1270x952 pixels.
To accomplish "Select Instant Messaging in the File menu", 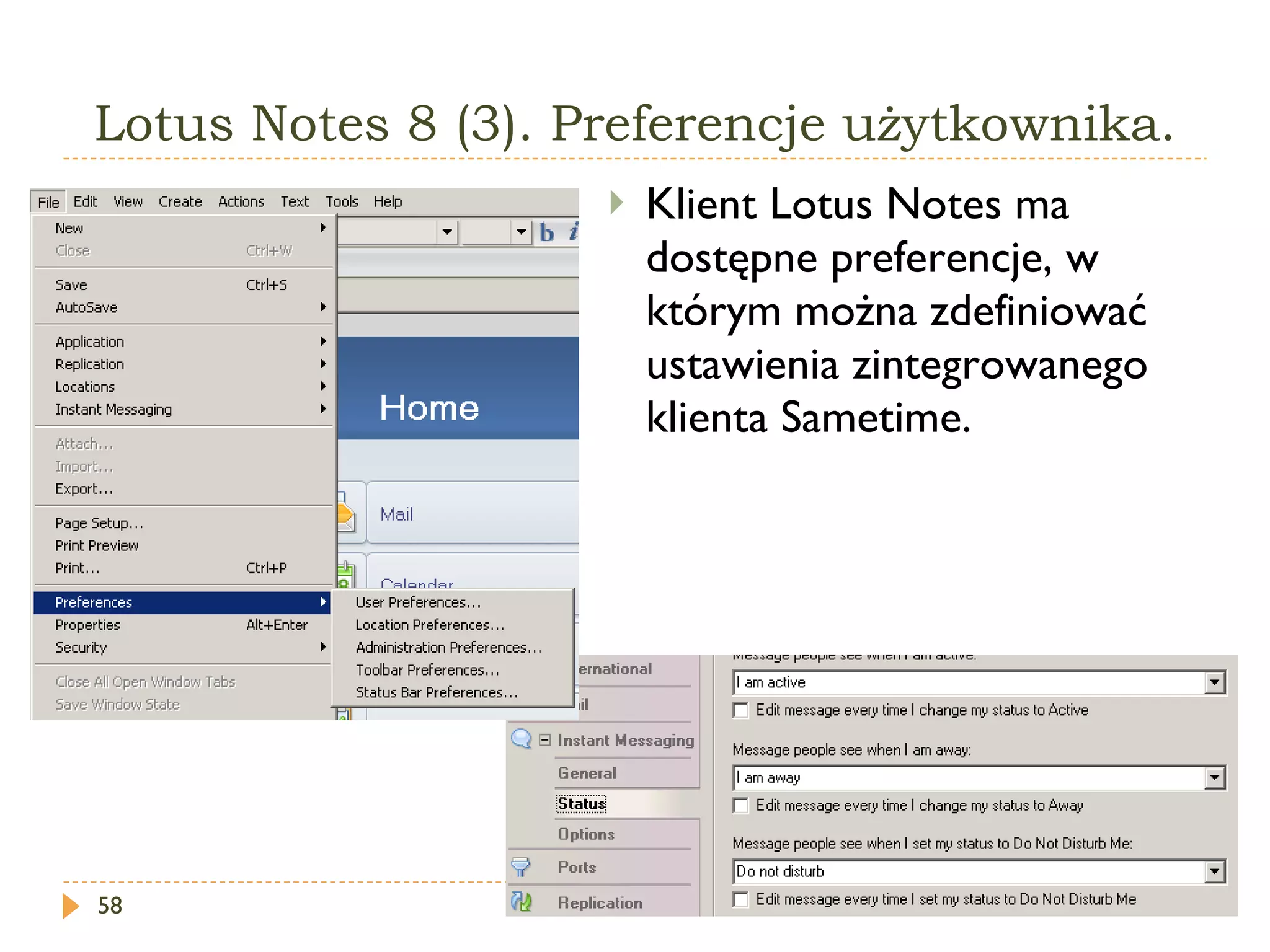I will (x=184, y=410).
